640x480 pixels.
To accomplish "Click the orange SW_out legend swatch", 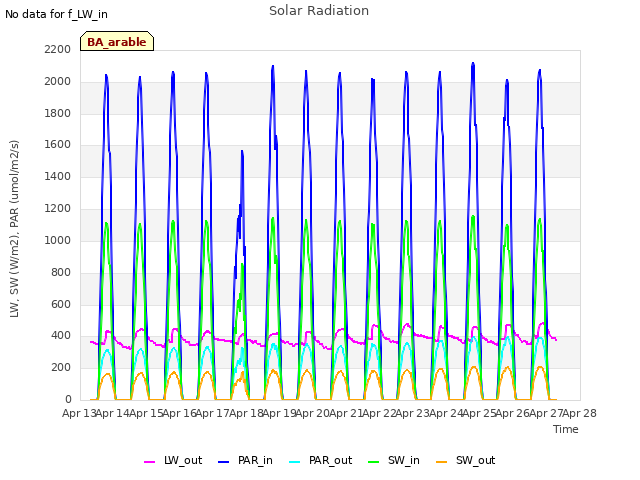I will [x=441, y=462].
